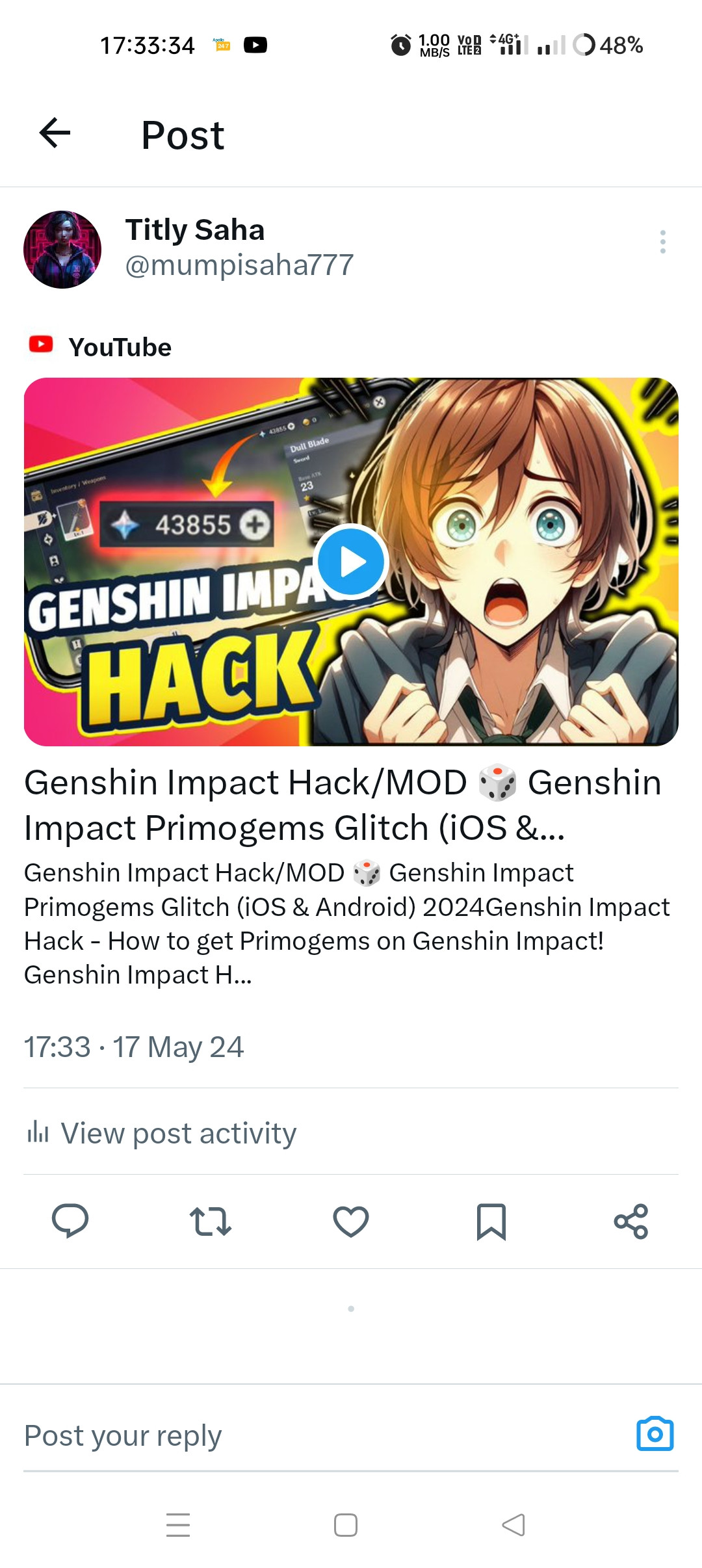Image resolution: width=702 pixels, height=1568 pixels.
Task: Open the @mumpisaha777 handle
Action: coord(239,265)
